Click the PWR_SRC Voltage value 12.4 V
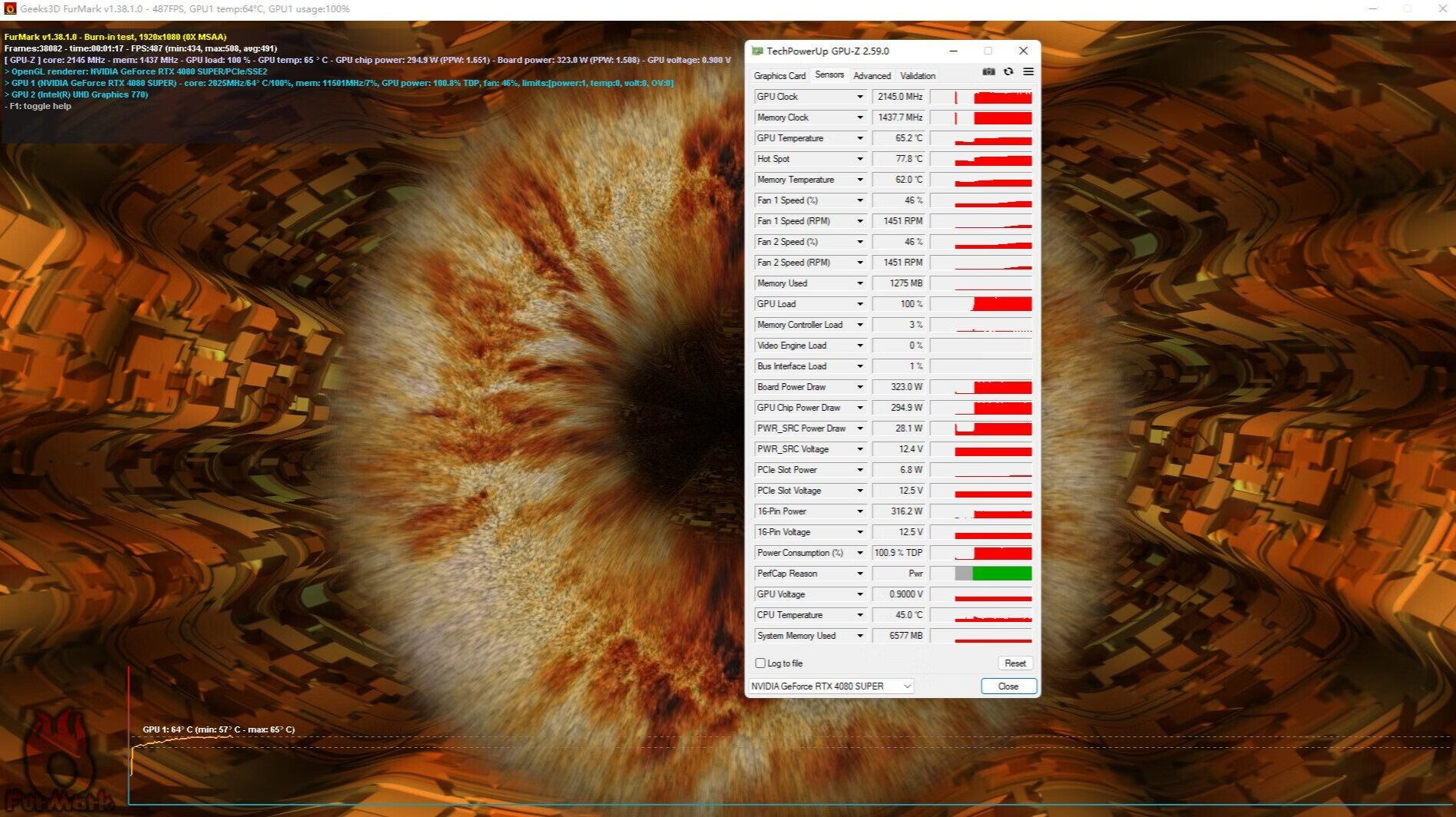 coord(899,449)
